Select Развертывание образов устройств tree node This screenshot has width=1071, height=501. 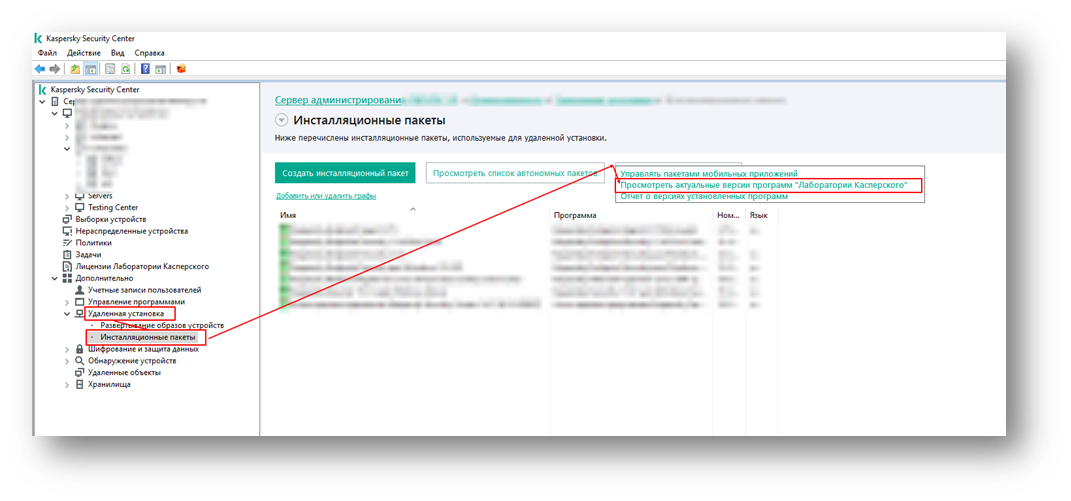[162, 325]
